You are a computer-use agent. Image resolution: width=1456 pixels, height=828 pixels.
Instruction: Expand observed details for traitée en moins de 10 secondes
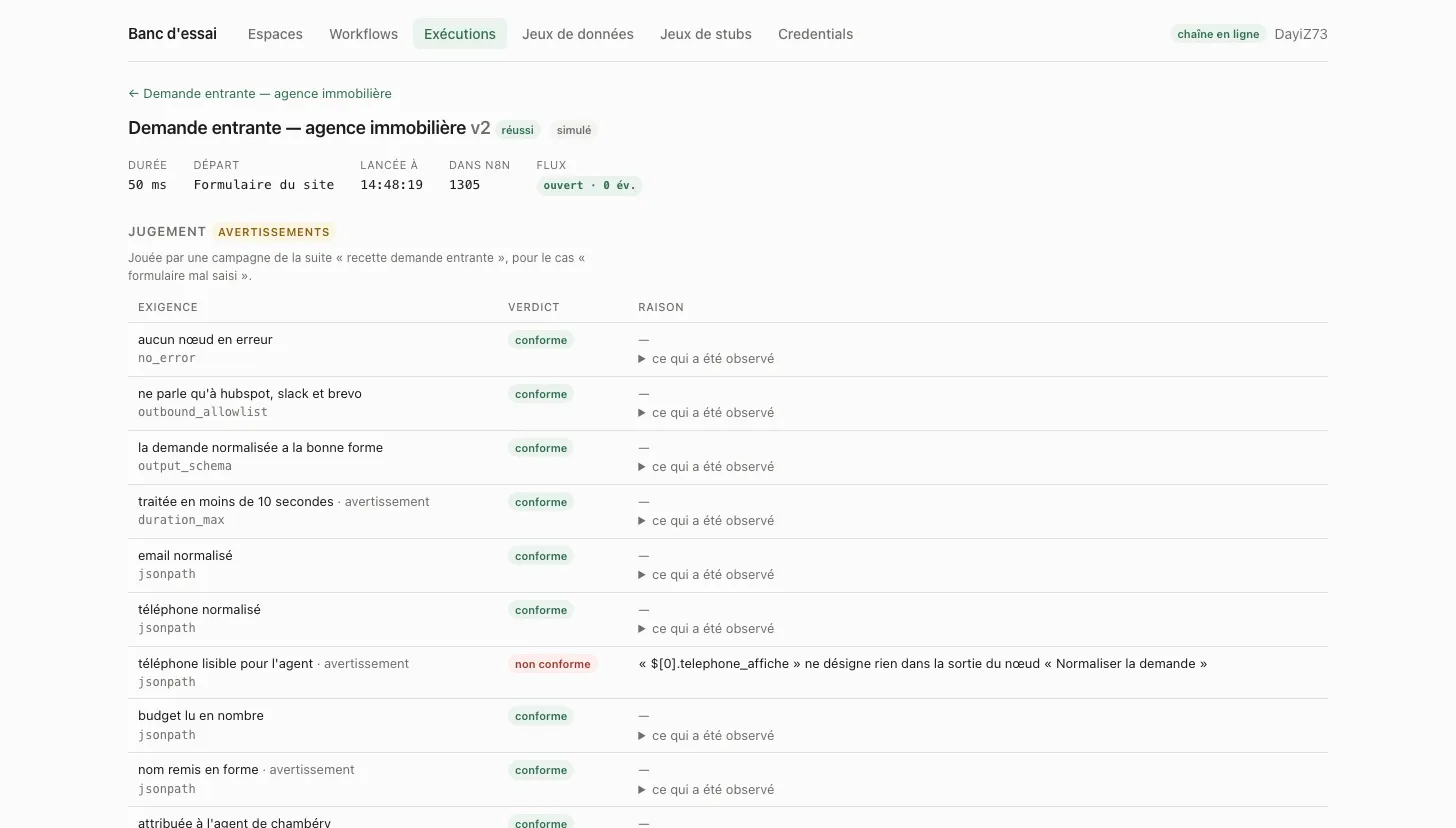[706, 521]
